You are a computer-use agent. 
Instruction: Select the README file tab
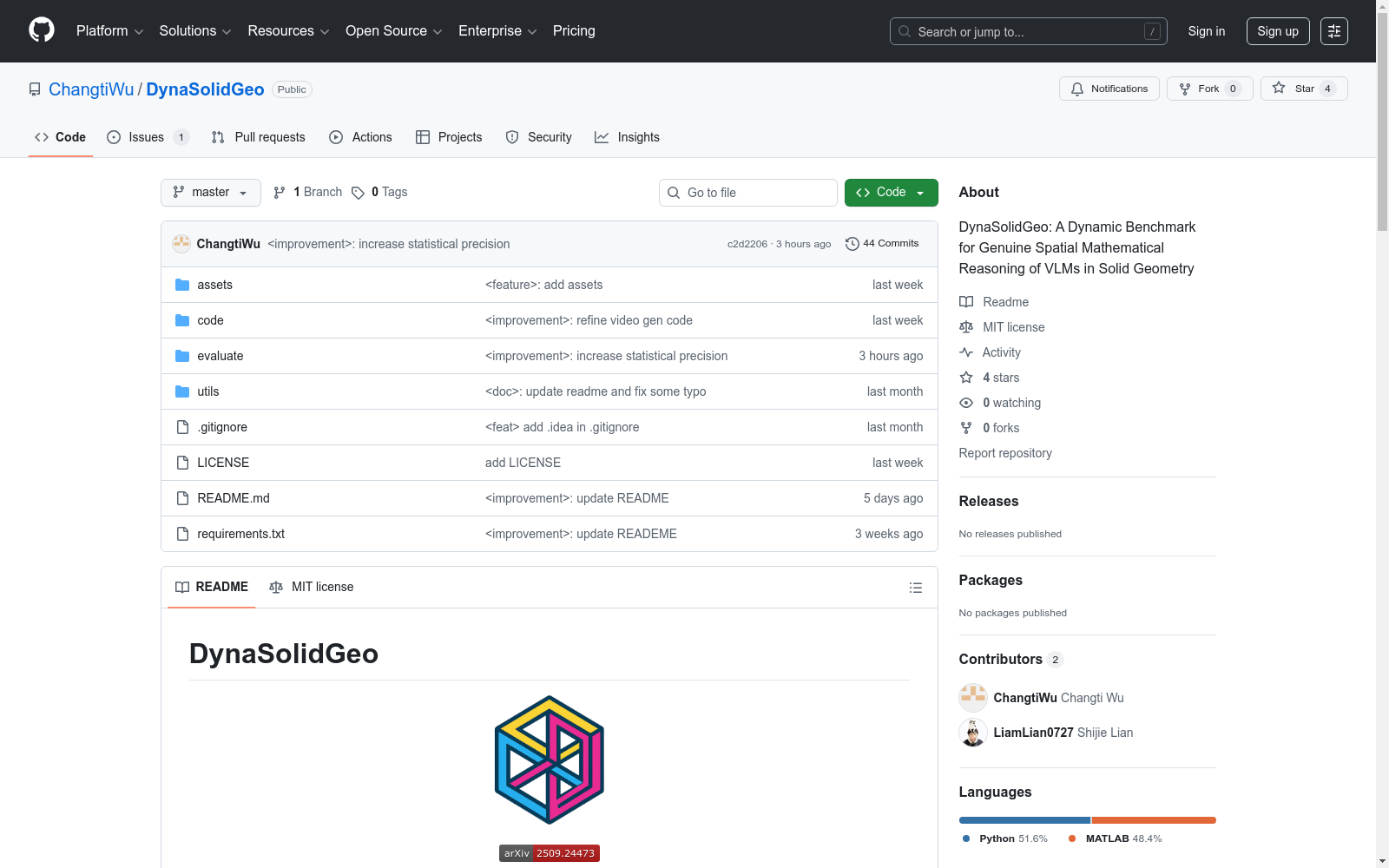[212, 588]
